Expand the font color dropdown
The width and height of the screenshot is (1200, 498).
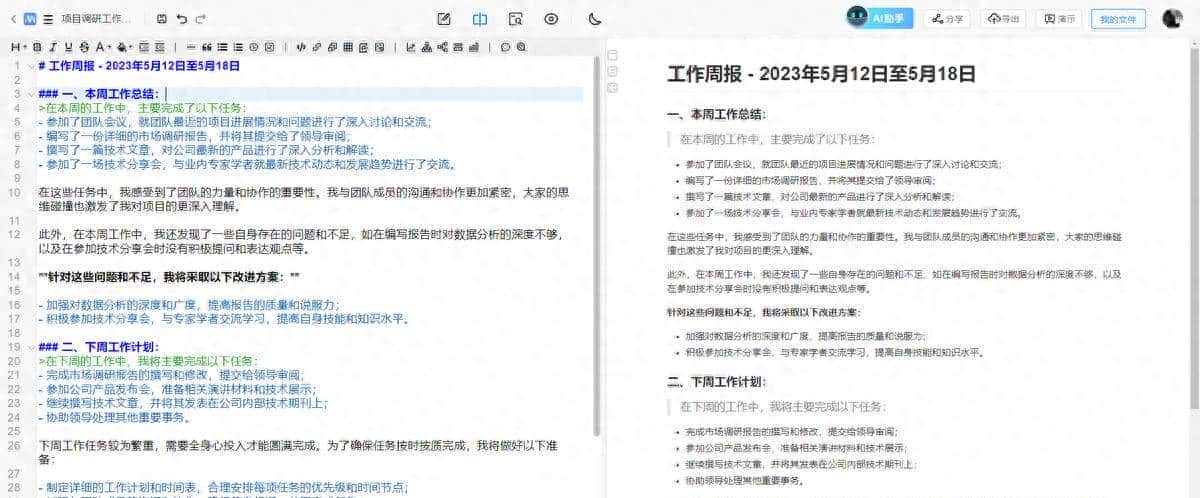click(x=102, y=47)
